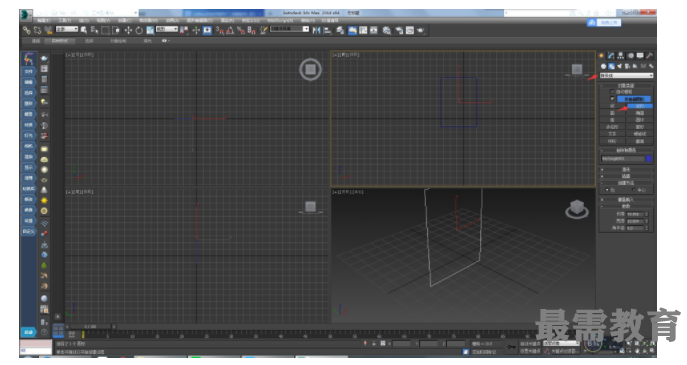Open Select by Name dialog
The width and height of the screenshot is (687, 365).
click(94, 30)
